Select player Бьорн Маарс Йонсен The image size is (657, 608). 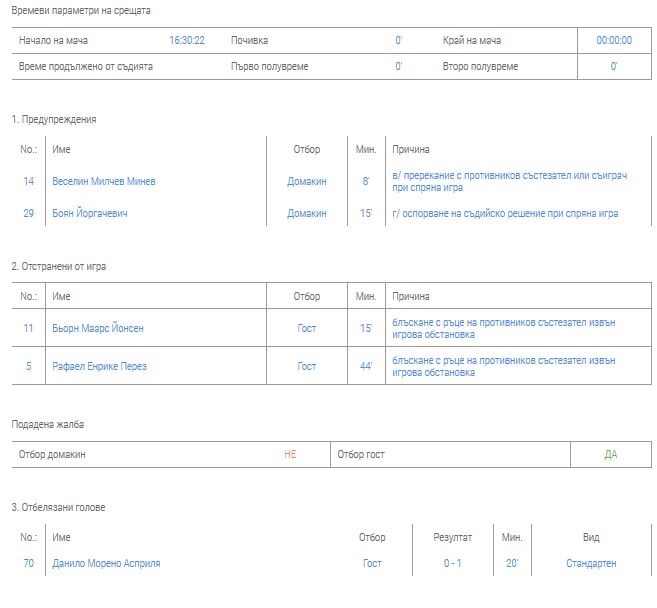[x=98, y=328]
